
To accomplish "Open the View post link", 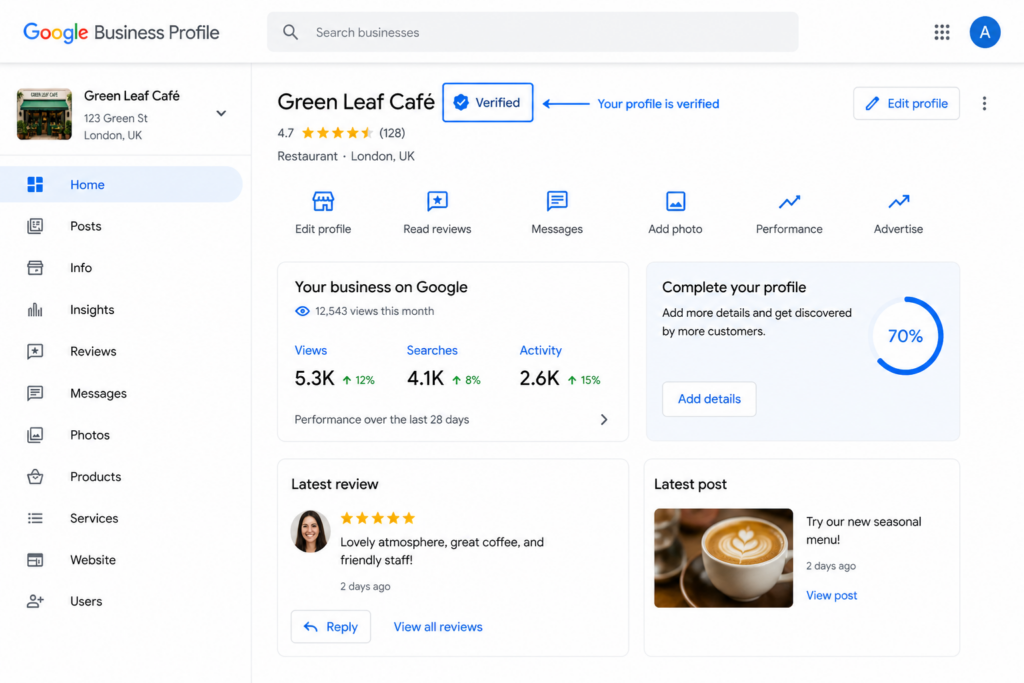I will [x=831, y=596].
